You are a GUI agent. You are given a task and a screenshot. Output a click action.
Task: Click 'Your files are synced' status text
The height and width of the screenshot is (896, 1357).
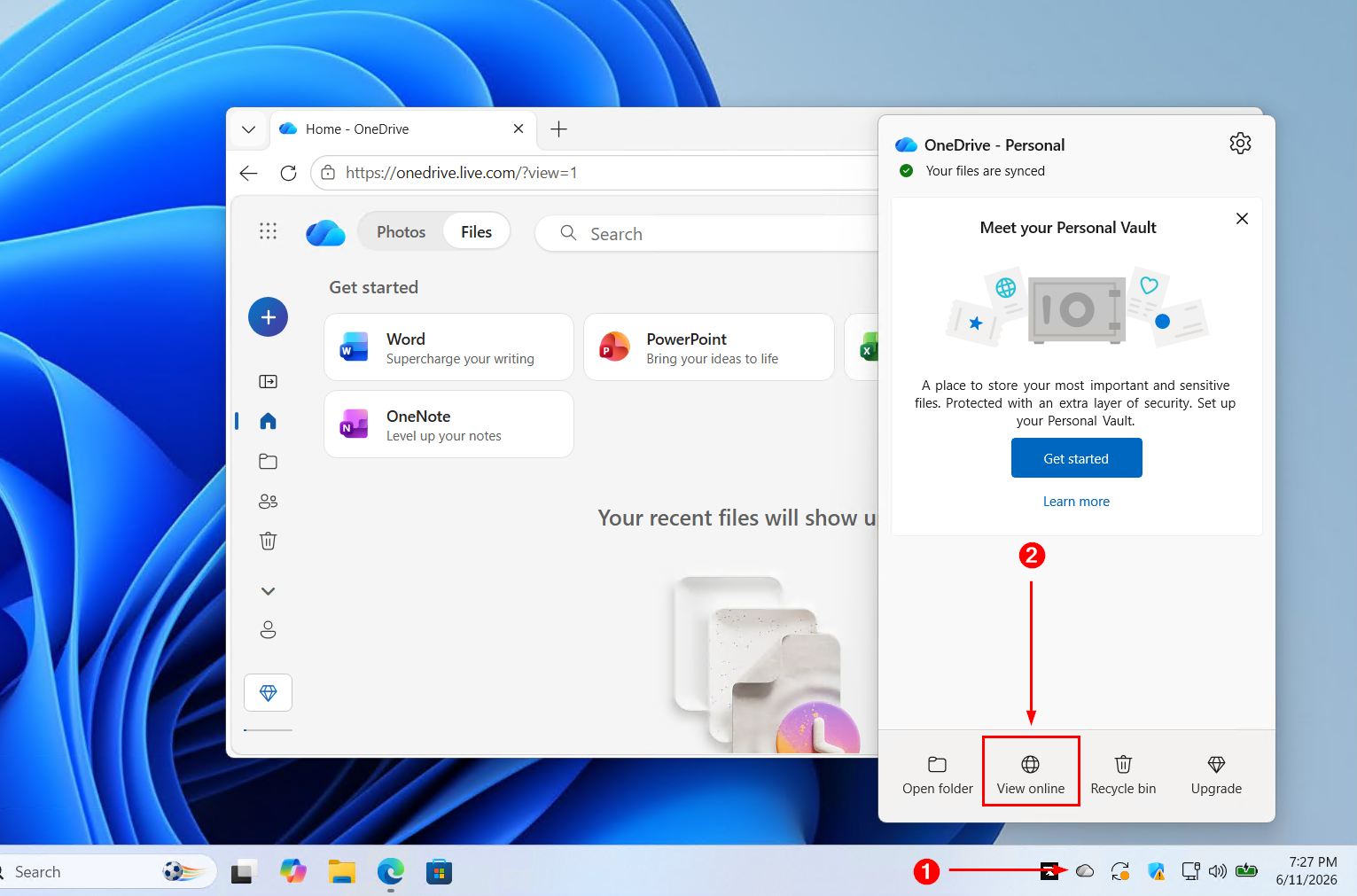tap(985, 171)
